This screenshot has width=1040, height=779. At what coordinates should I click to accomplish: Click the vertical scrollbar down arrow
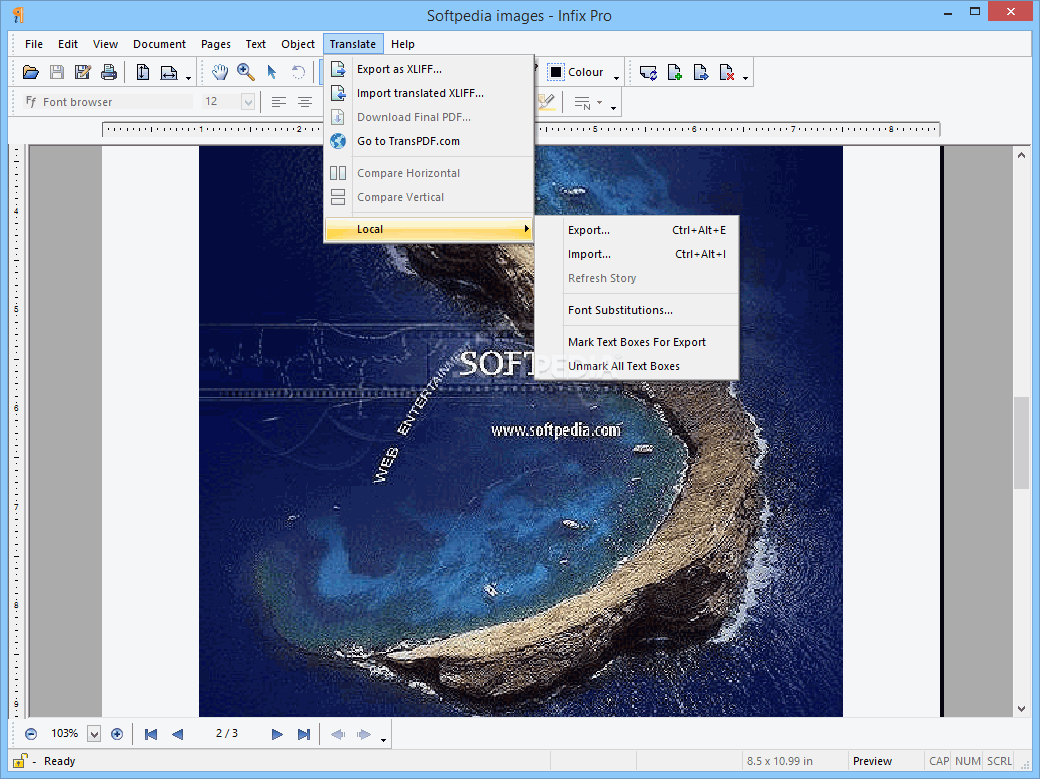[x=1021, y=709]
